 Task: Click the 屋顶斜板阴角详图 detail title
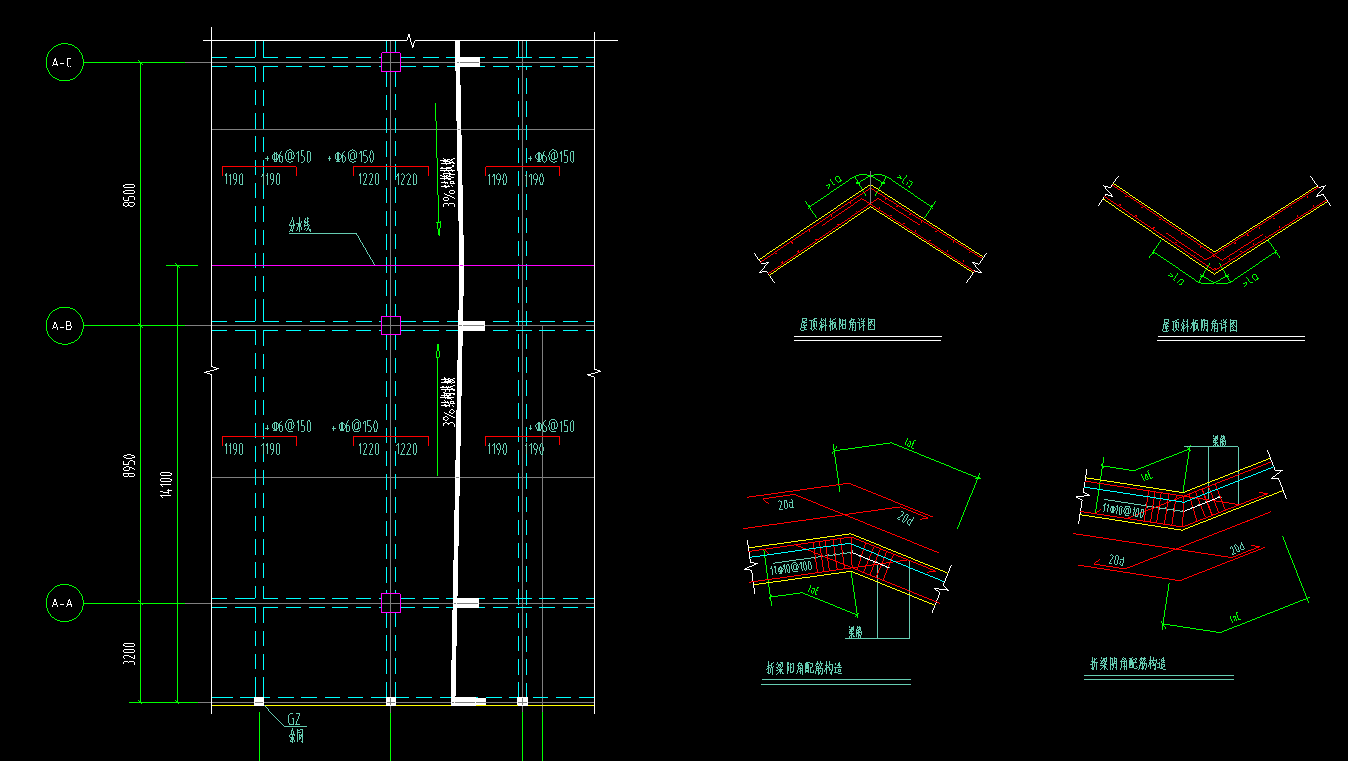(1200, 326)
